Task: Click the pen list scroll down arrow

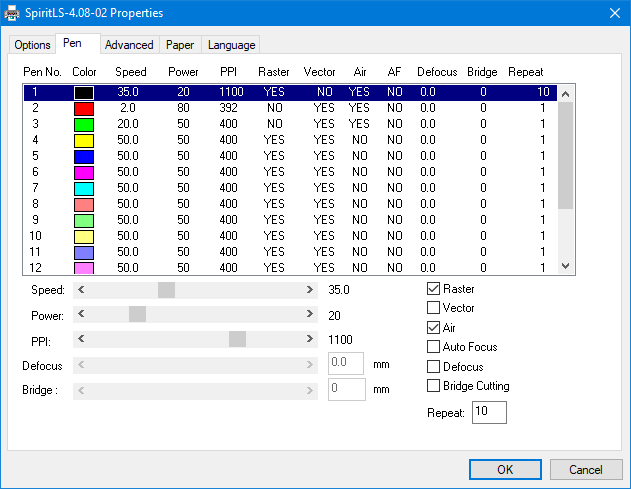Action: (565, 266)
